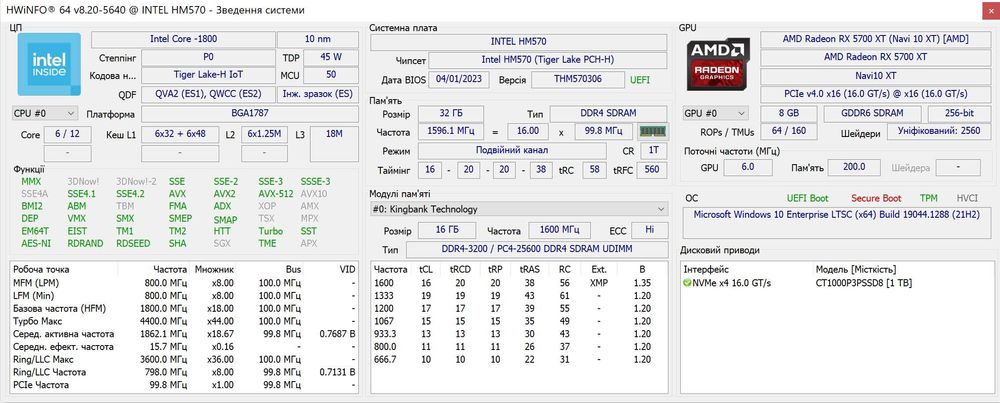Click the 8 GB video memory field
The image size is (1000, 403).
(x=789, y=114)
